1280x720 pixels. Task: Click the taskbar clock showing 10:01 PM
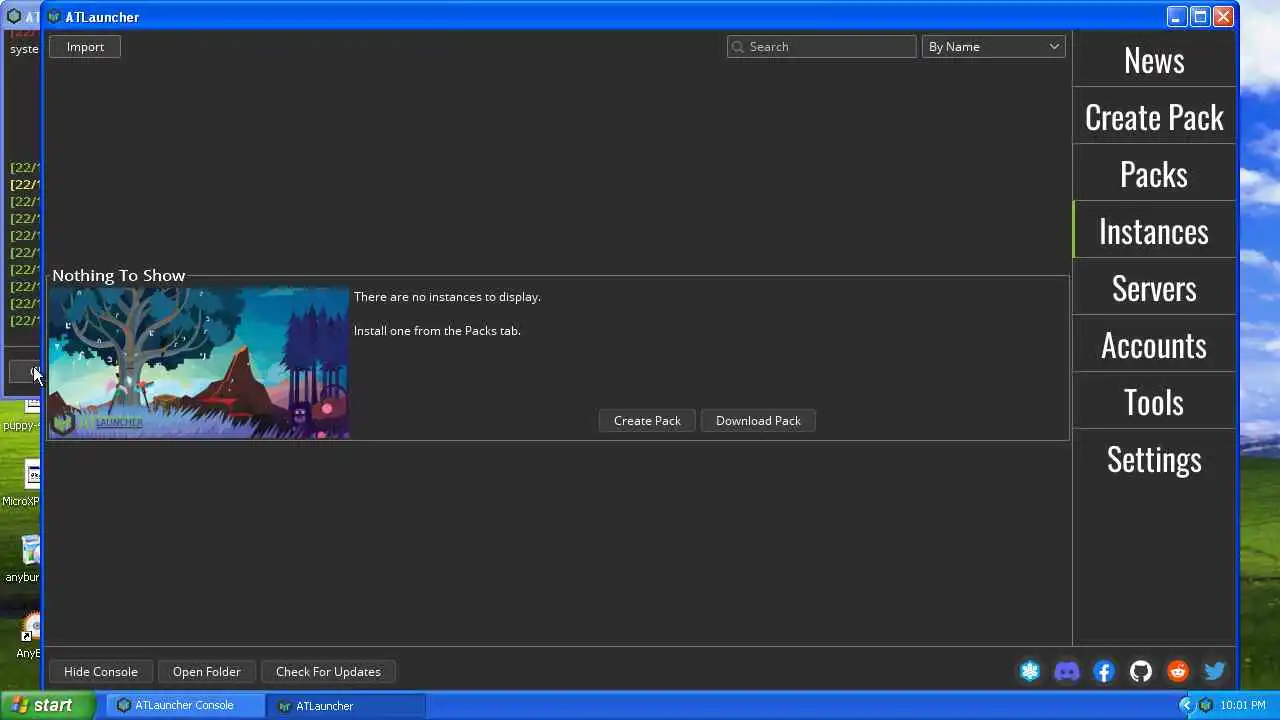pyautogui.click(x=1243, y=706)
